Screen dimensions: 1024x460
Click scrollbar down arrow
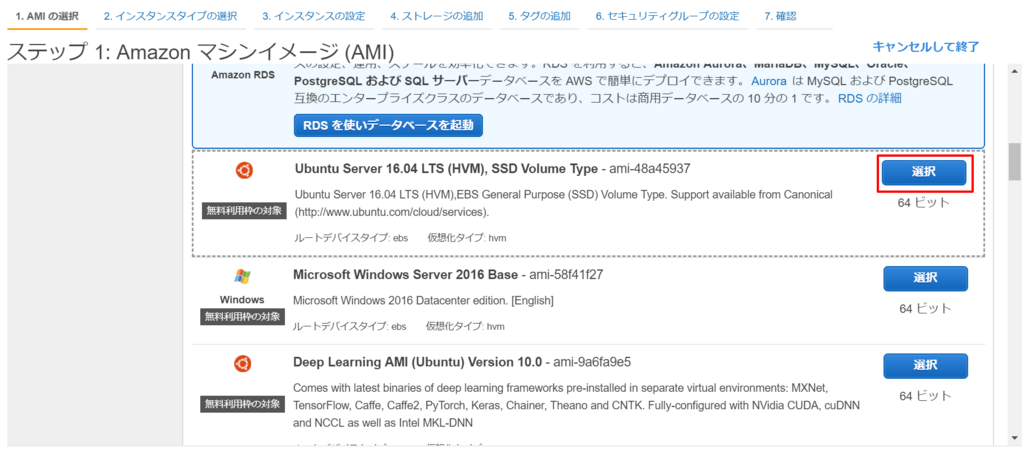(1014, 438)
